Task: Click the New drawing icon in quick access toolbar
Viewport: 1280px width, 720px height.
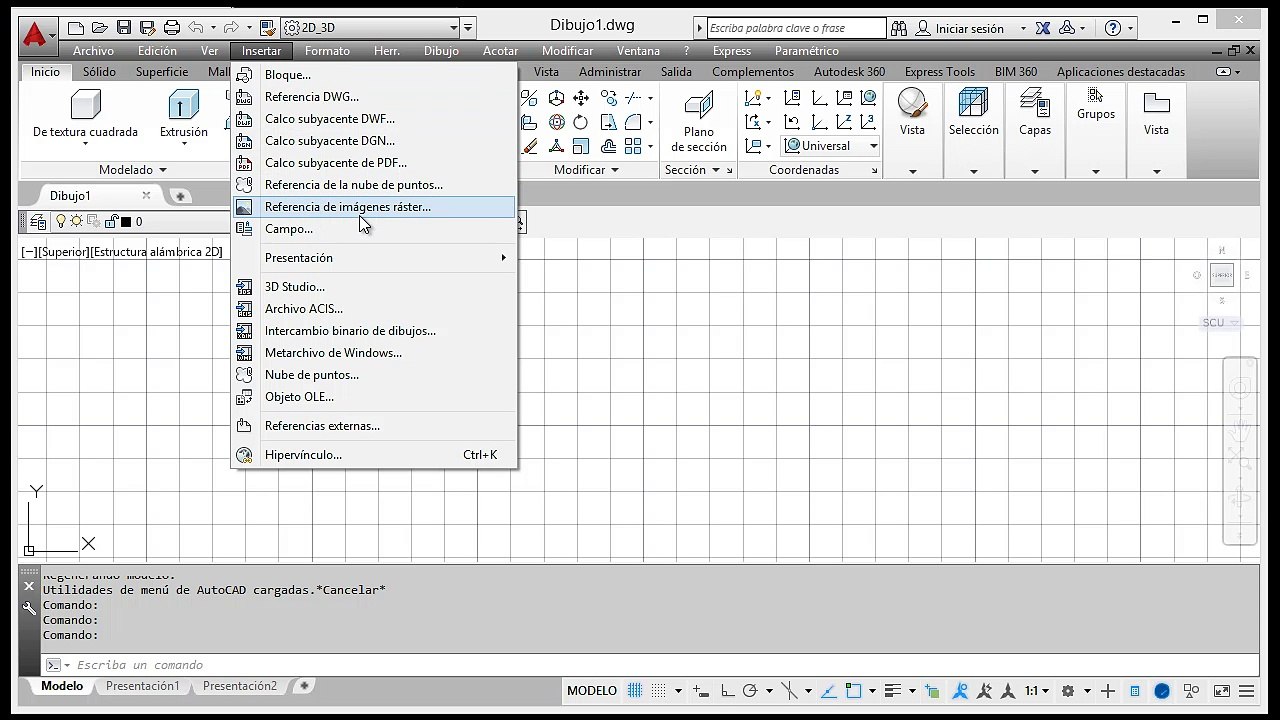Action: [x=78, y=28]
